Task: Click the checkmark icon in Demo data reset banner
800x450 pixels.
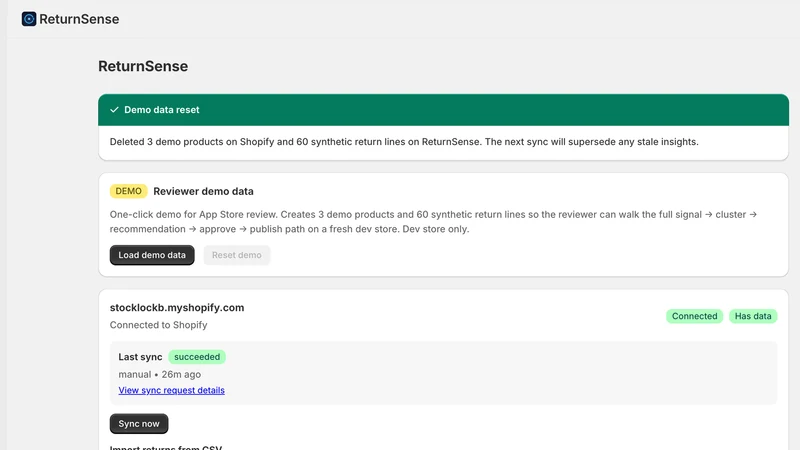Action: click(x=114, y=110)
